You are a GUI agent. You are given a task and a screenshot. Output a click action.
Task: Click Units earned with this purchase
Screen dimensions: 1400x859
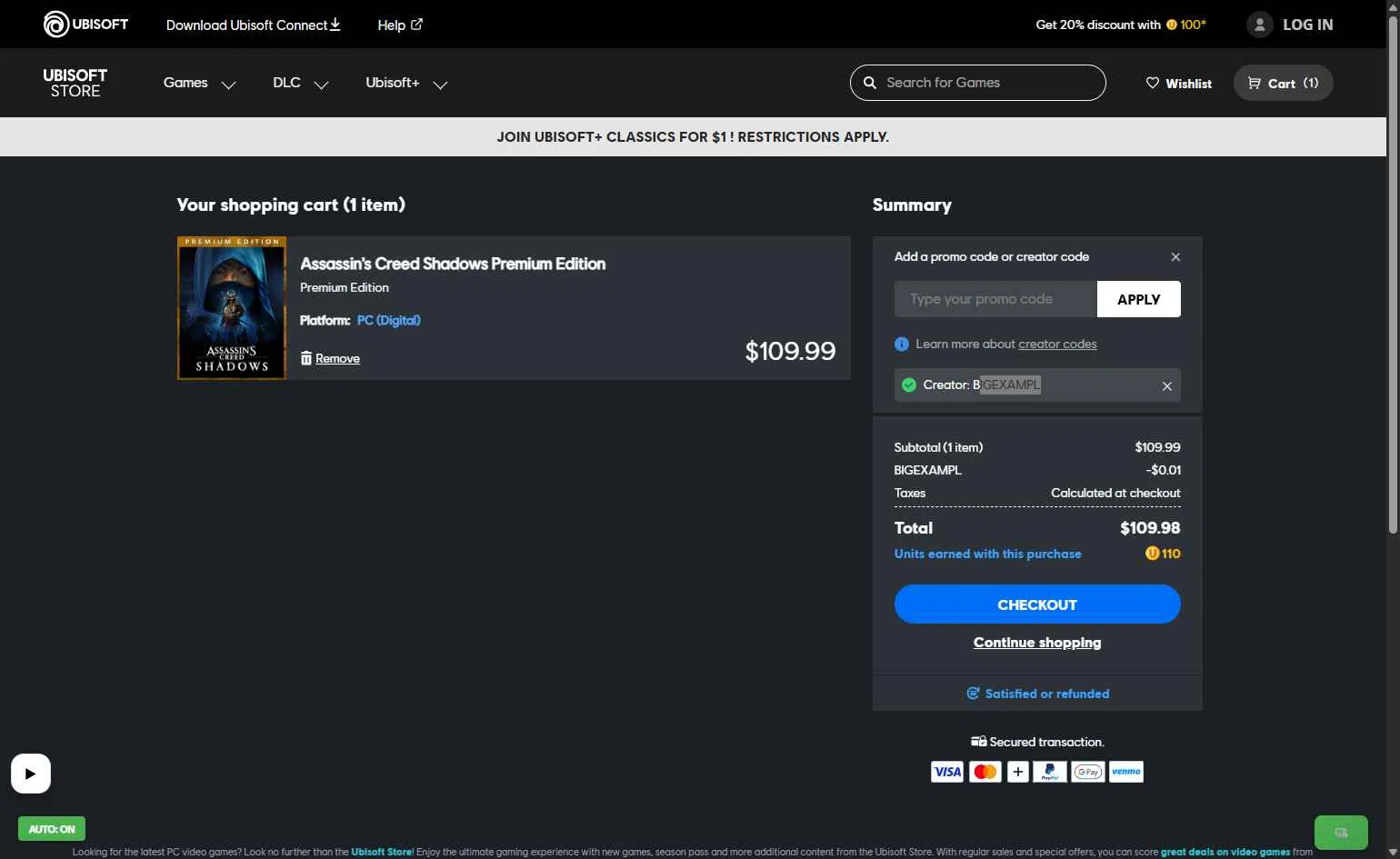pos(987,554)
